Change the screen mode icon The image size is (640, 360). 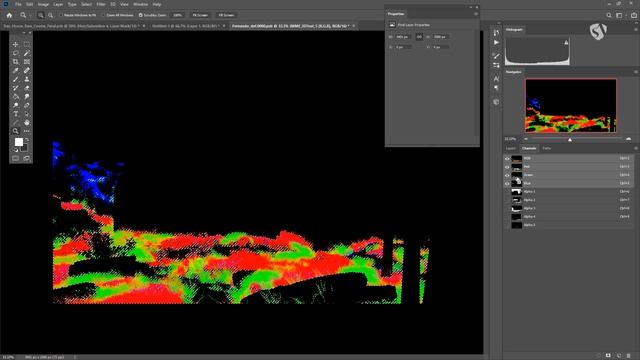point(27,158)
